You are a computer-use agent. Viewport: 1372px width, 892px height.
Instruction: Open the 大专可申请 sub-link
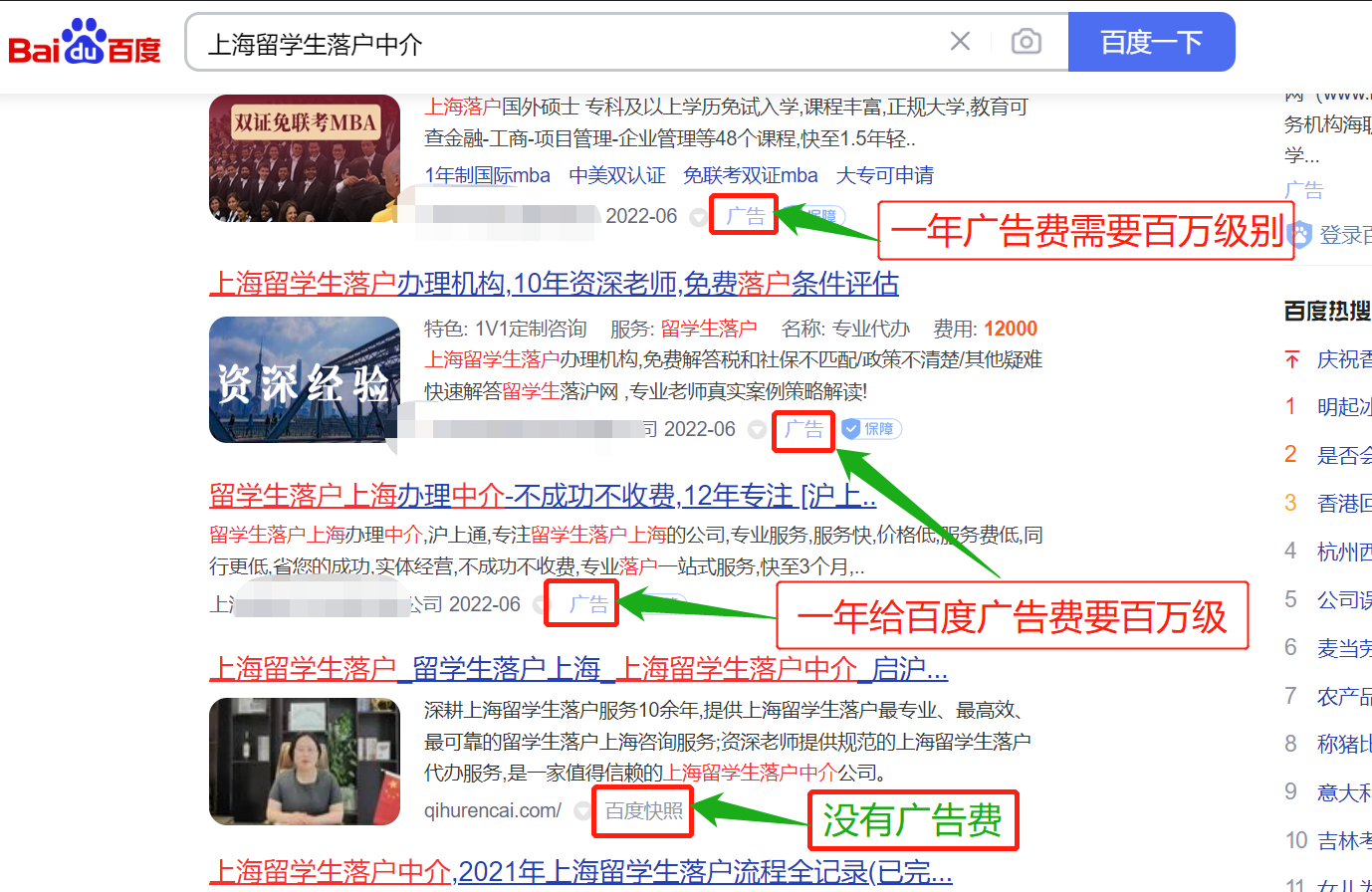pos(885,175)
